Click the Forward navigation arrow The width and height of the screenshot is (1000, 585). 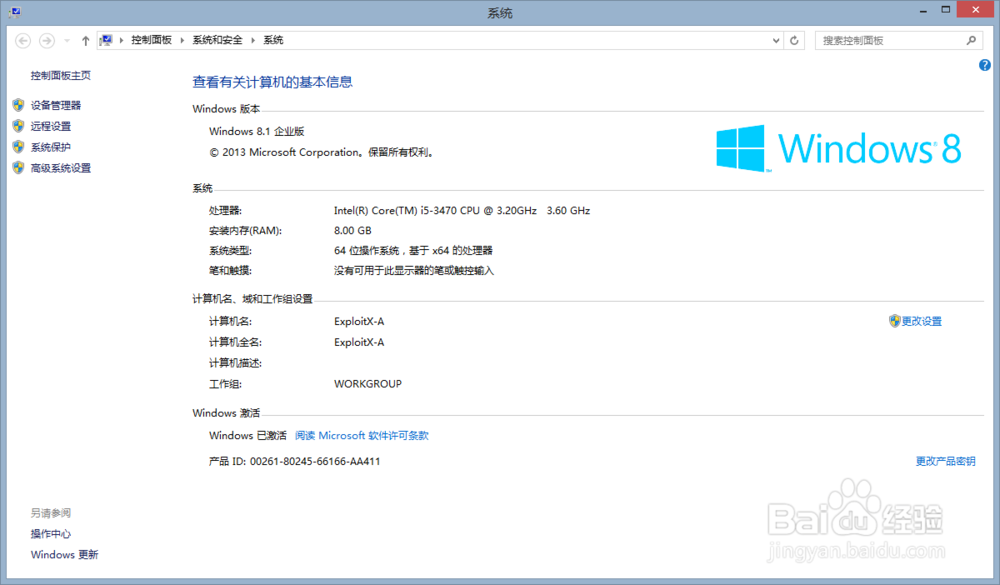[47, 41]
